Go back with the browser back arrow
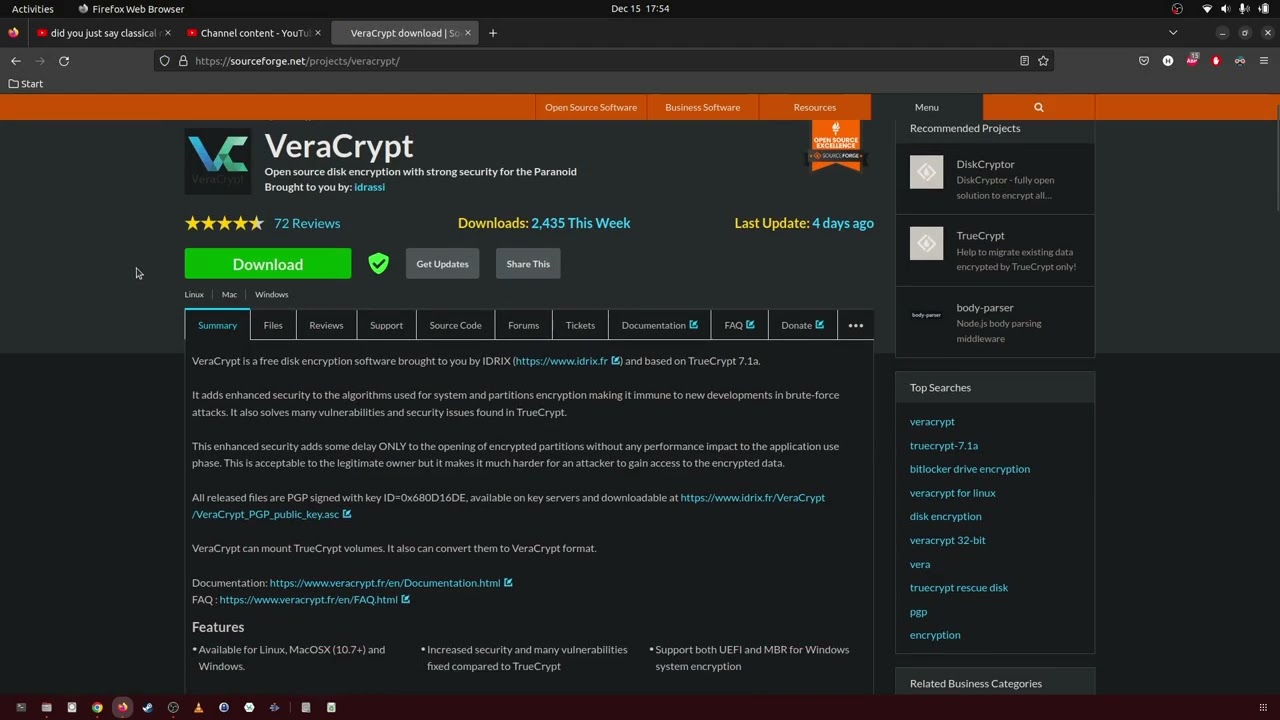The height and width of the screenshot is (720, 1280). 16,61
